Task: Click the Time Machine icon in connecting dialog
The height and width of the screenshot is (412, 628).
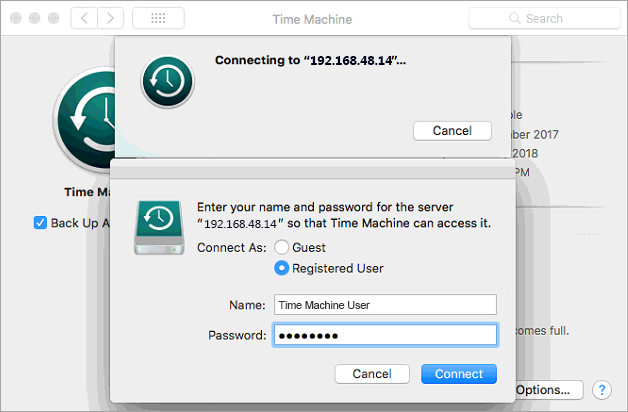Action: (167, 82)
